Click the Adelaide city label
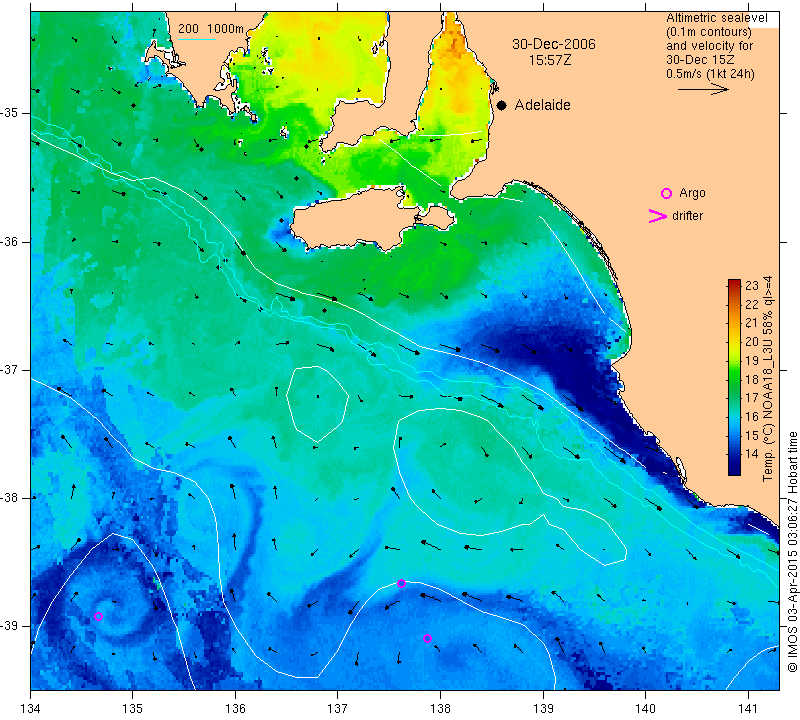 pyautogui.click(x=542, y=105)
